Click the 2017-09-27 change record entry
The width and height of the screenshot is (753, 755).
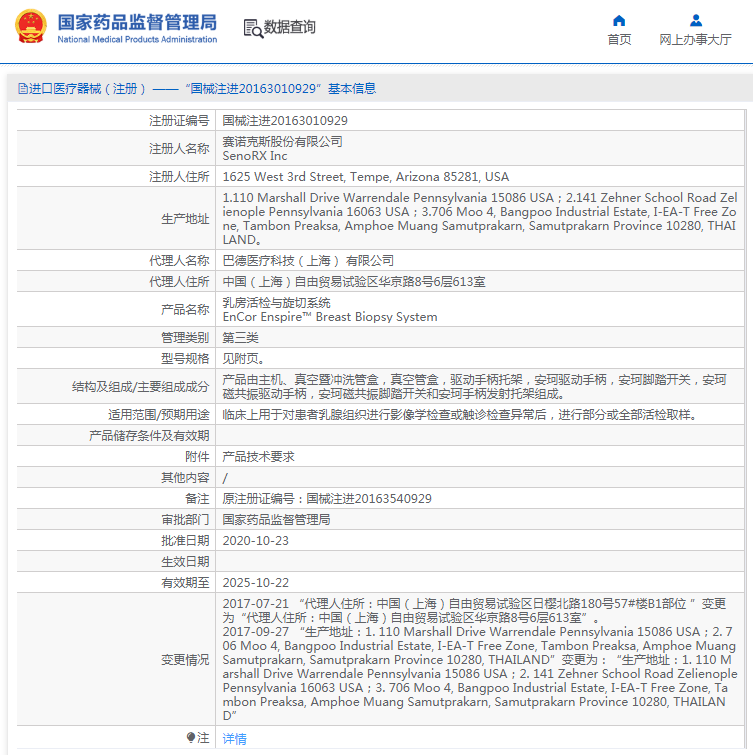tap(480, 674)
